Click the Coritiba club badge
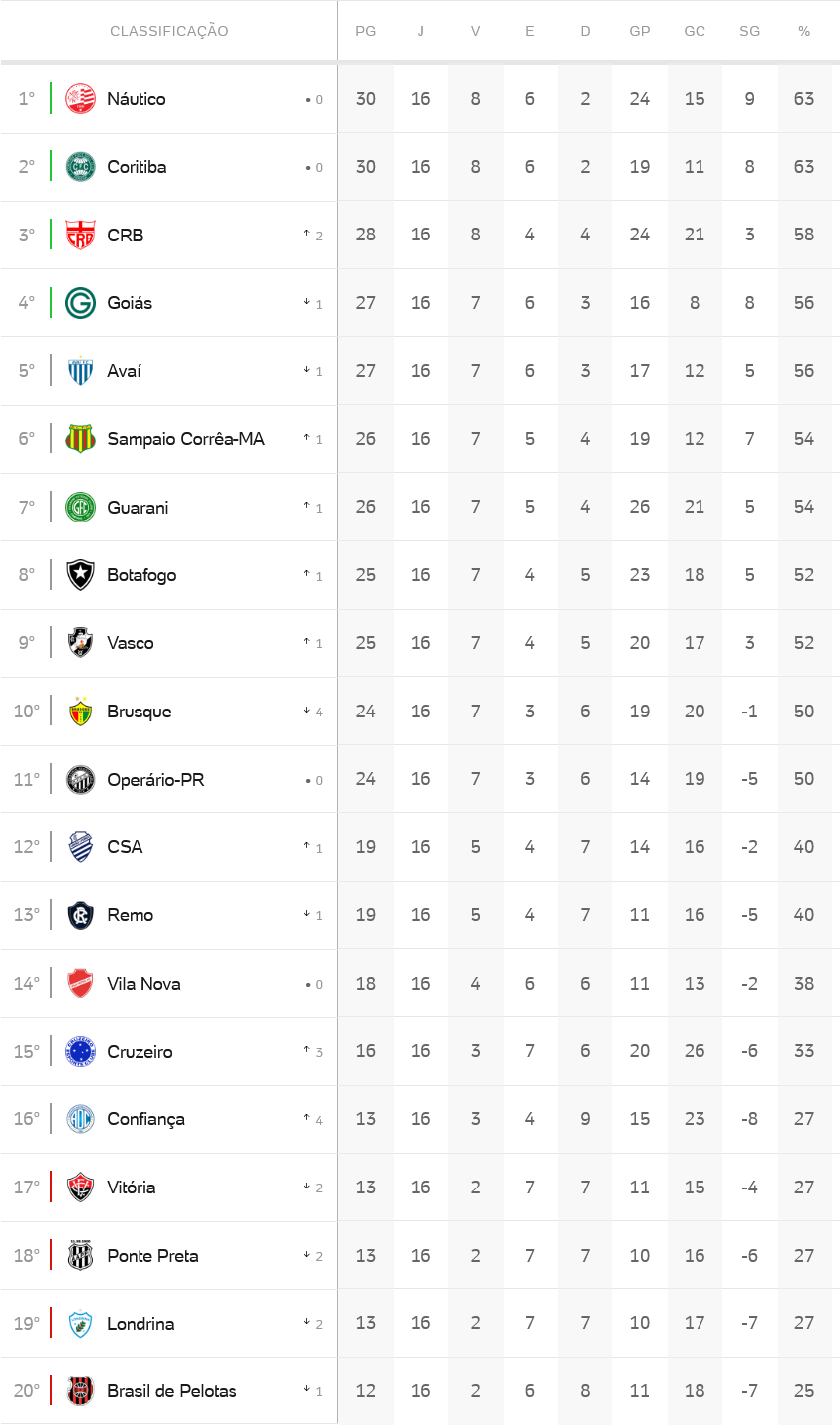The height and width of the screenshot is (1425, 840). 80,167
